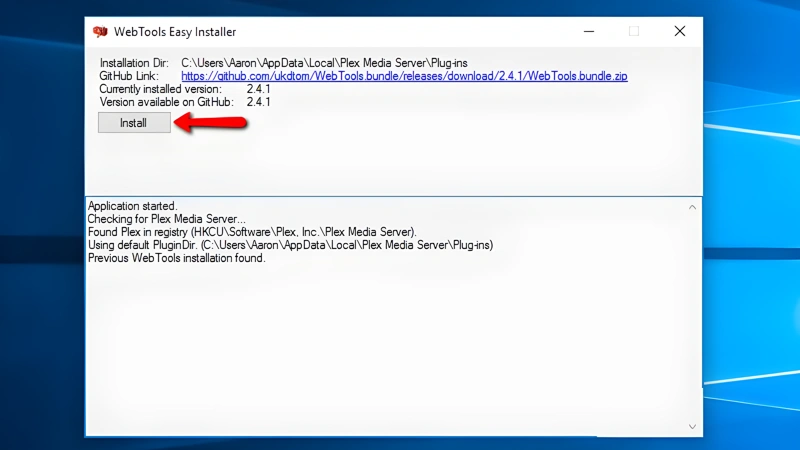The width and height of the screenshot is (800, 450).
Task: Click the 'Found Plex in registry' log line
Action: click(x=252, y=232)
